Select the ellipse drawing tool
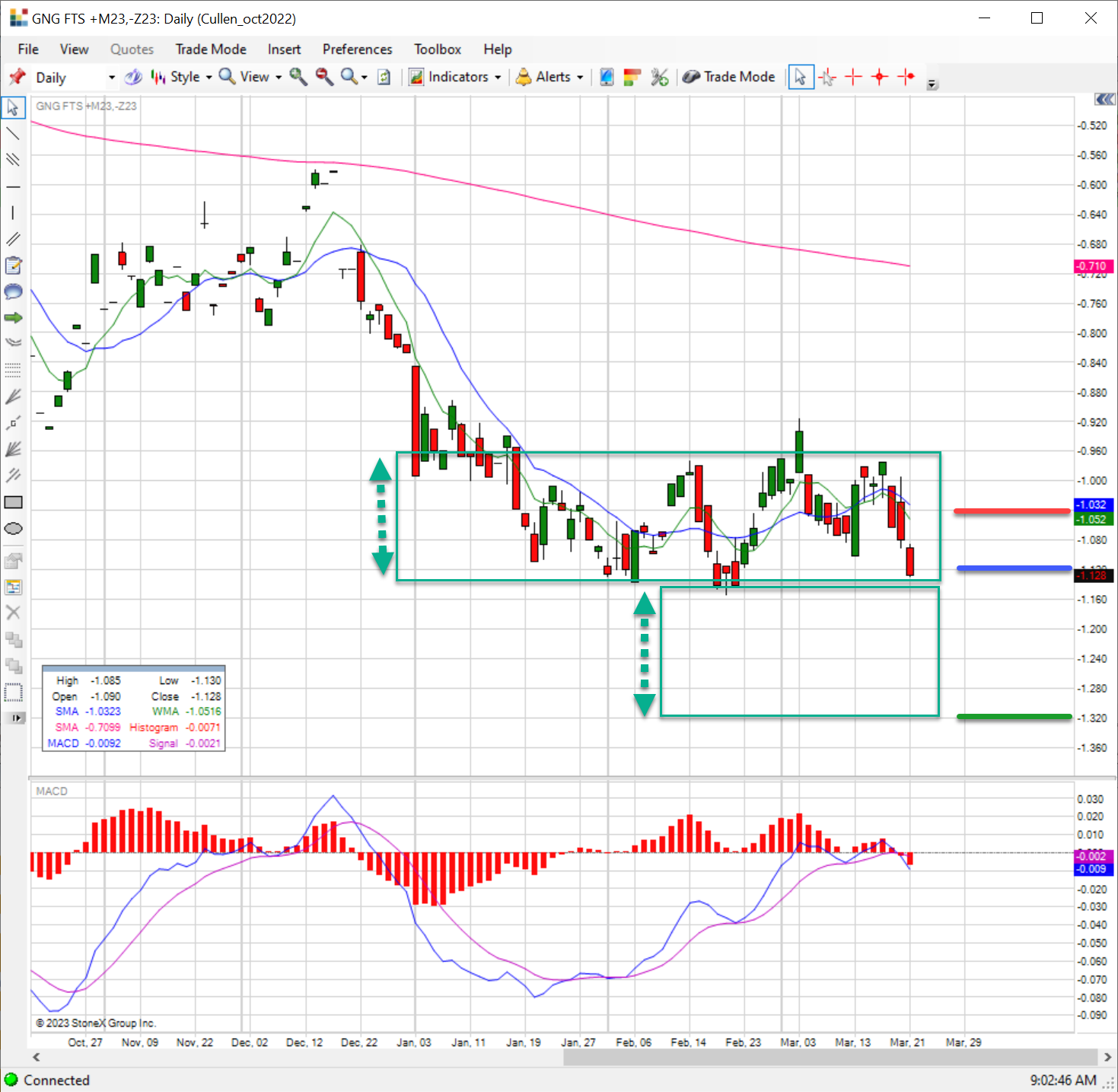 tap(13, 529)
